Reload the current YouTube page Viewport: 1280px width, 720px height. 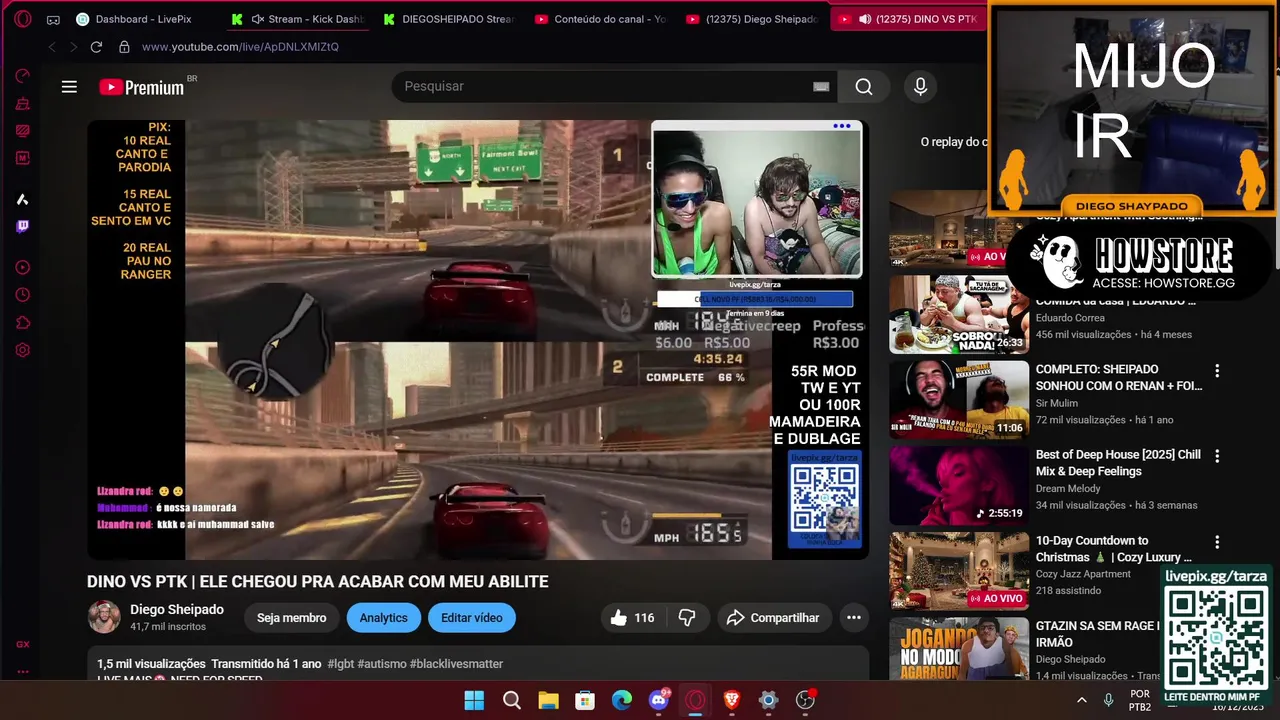click(x=96, y=47)
